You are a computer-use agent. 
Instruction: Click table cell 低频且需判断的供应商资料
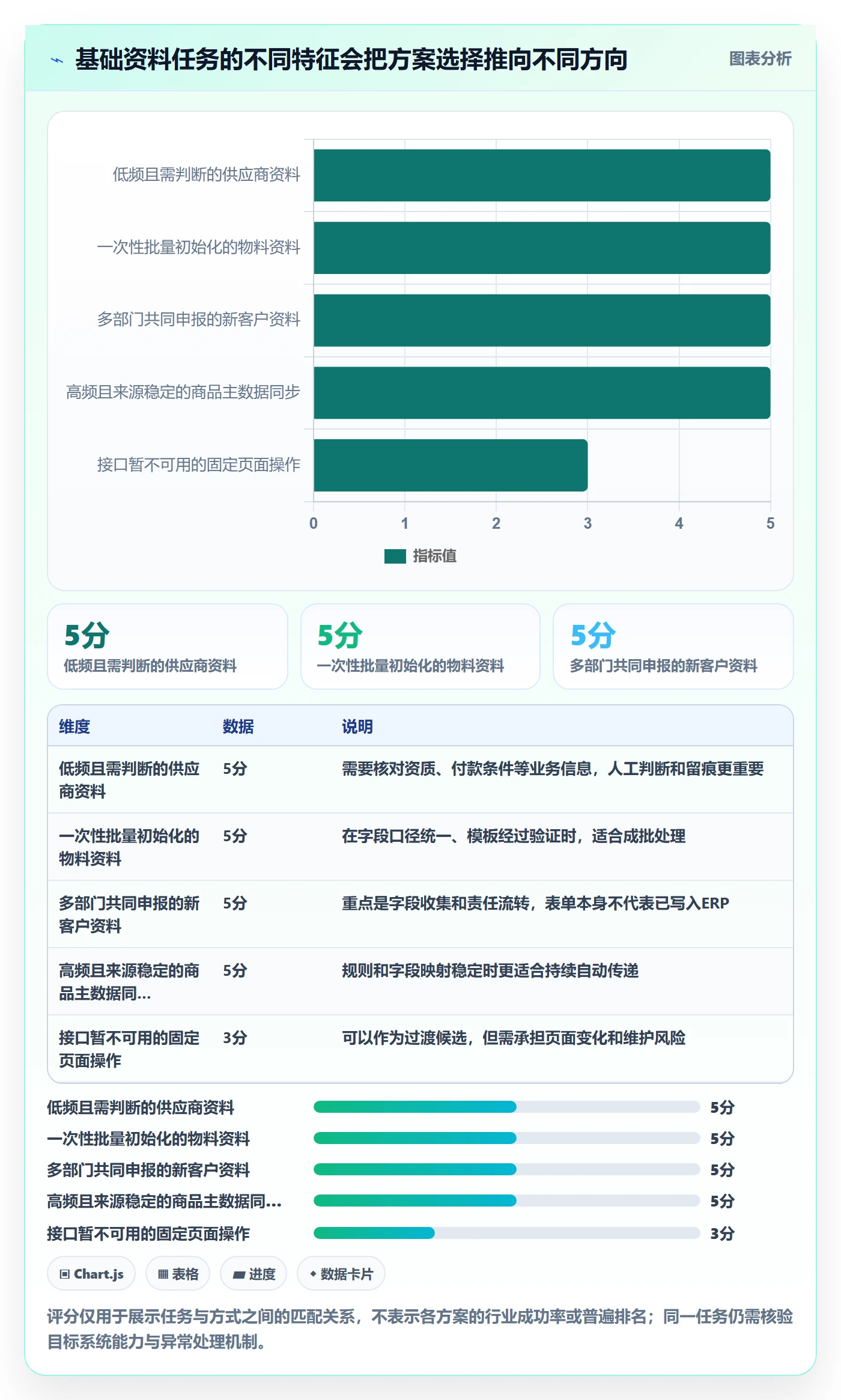[x=129, y=780]
